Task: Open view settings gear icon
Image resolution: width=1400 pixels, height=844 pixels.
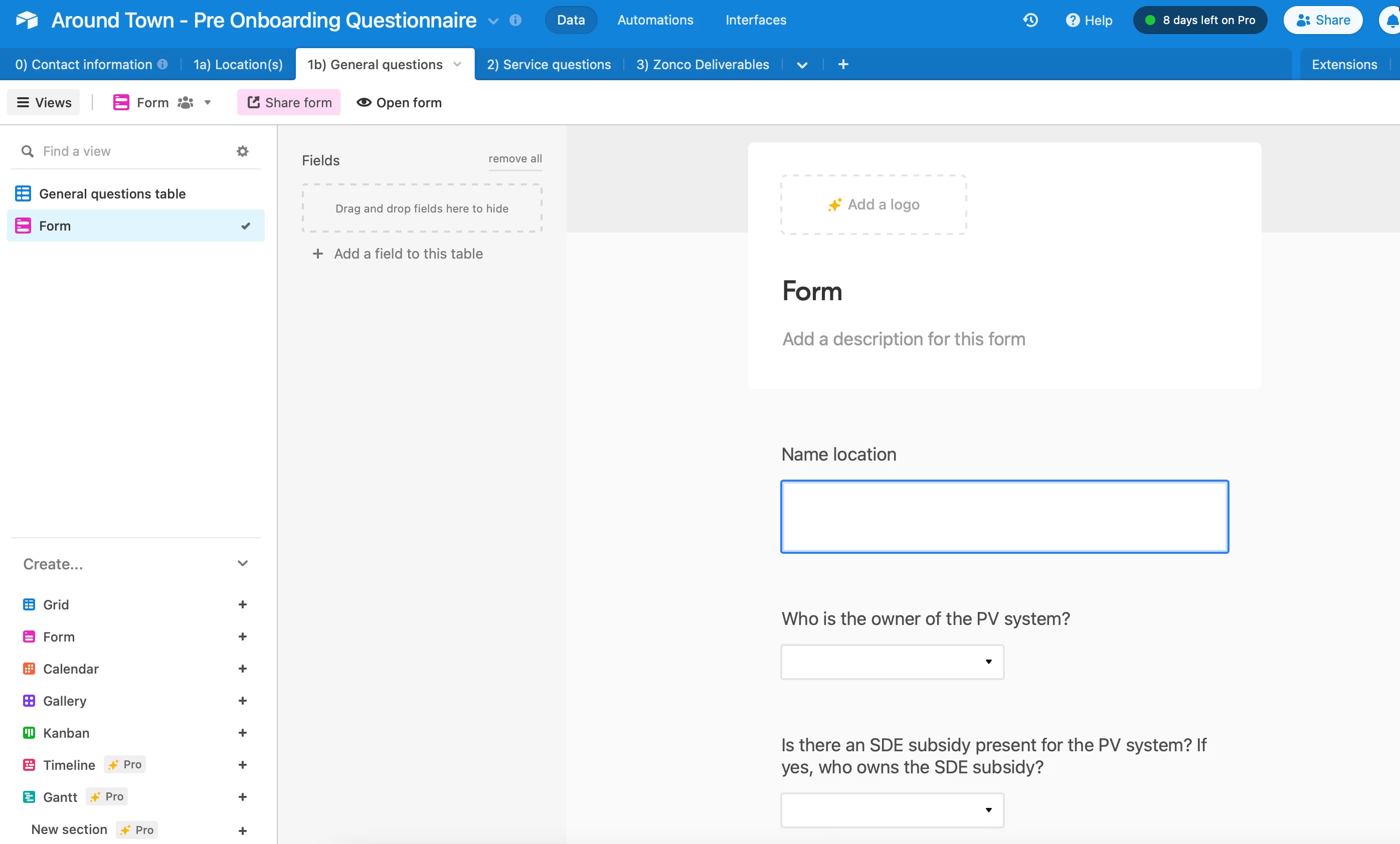Action: pos(243,151)
